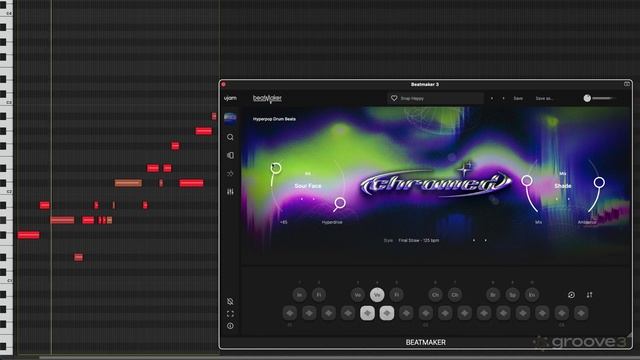
Task: Select the previous style arrow
Action: (x=474, y=240)
